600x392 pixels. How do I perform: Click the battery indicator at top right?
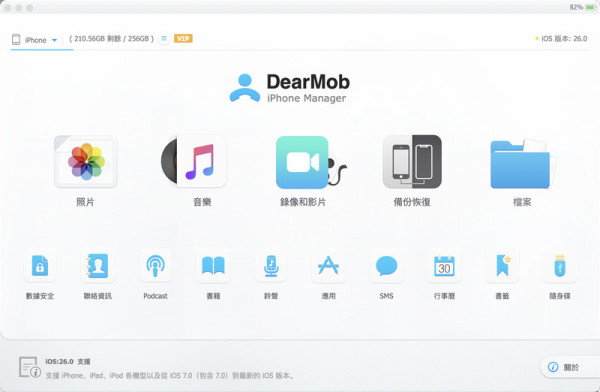(590, 7)
